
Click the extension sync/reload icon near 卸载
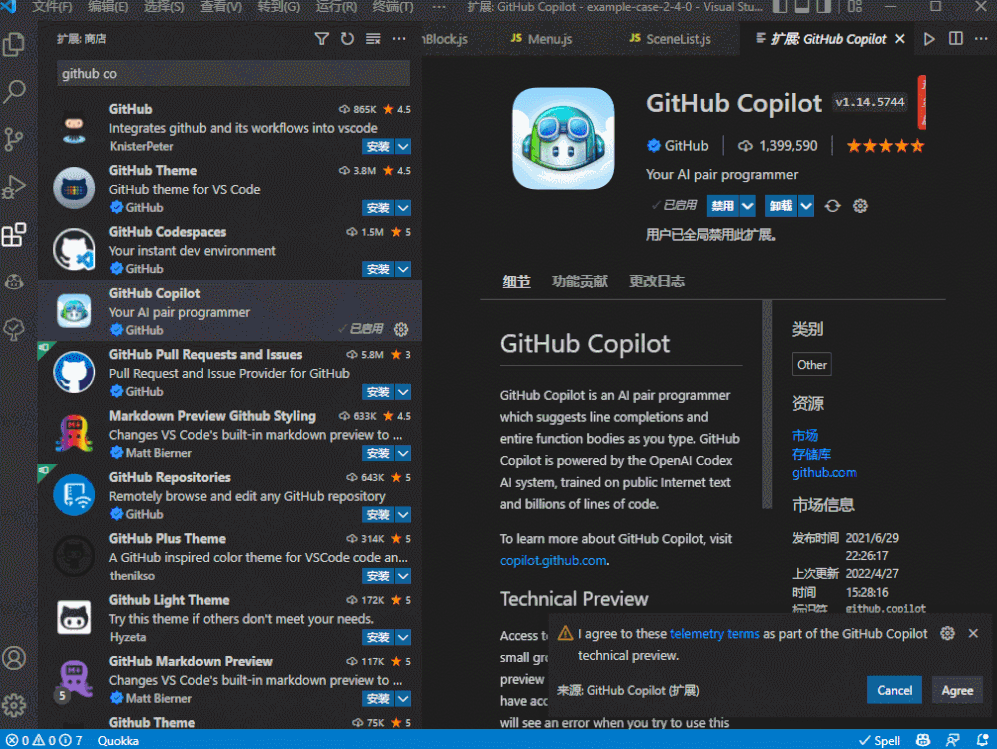(x=833, y=205)
